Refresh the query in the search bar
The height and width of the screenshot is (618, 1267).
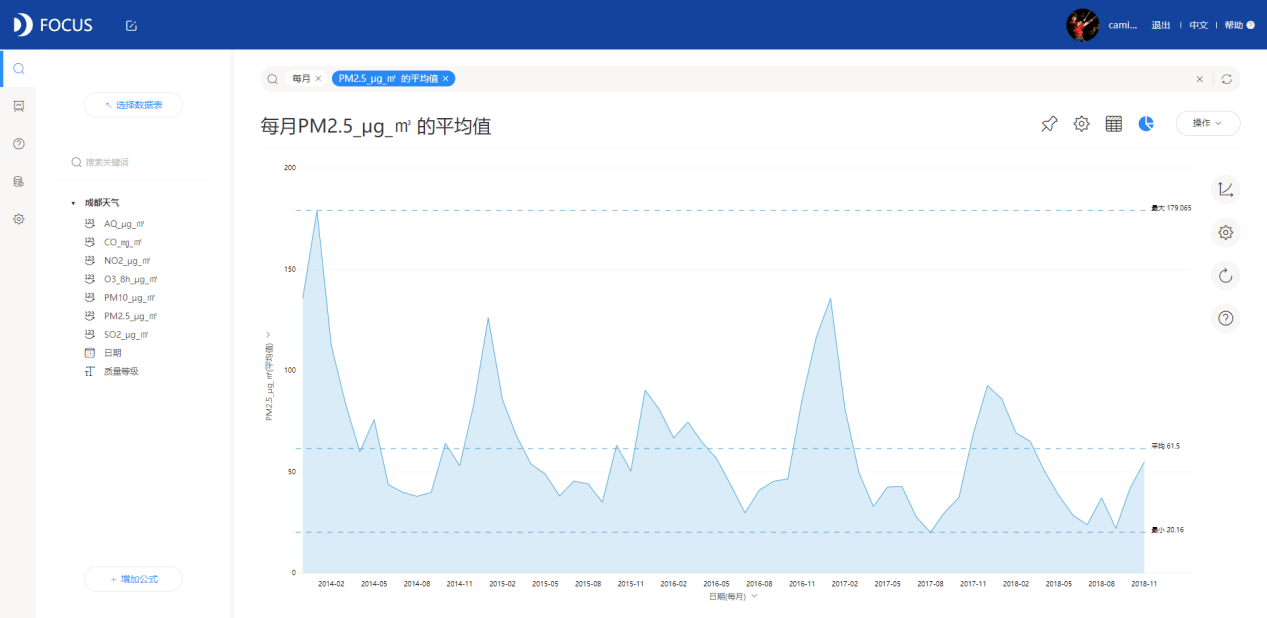point(1227,78)
